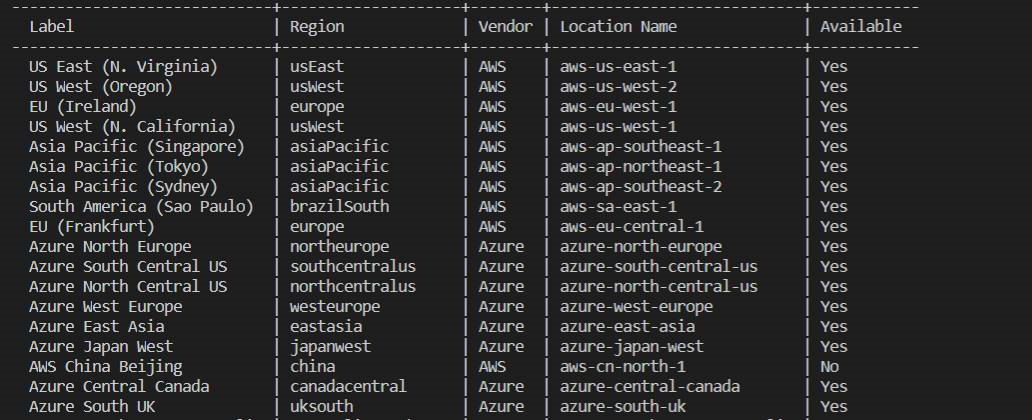1032x420 pixels.
Task: Click the No value for AWS China Beijing
Action: tap(831, 367)
